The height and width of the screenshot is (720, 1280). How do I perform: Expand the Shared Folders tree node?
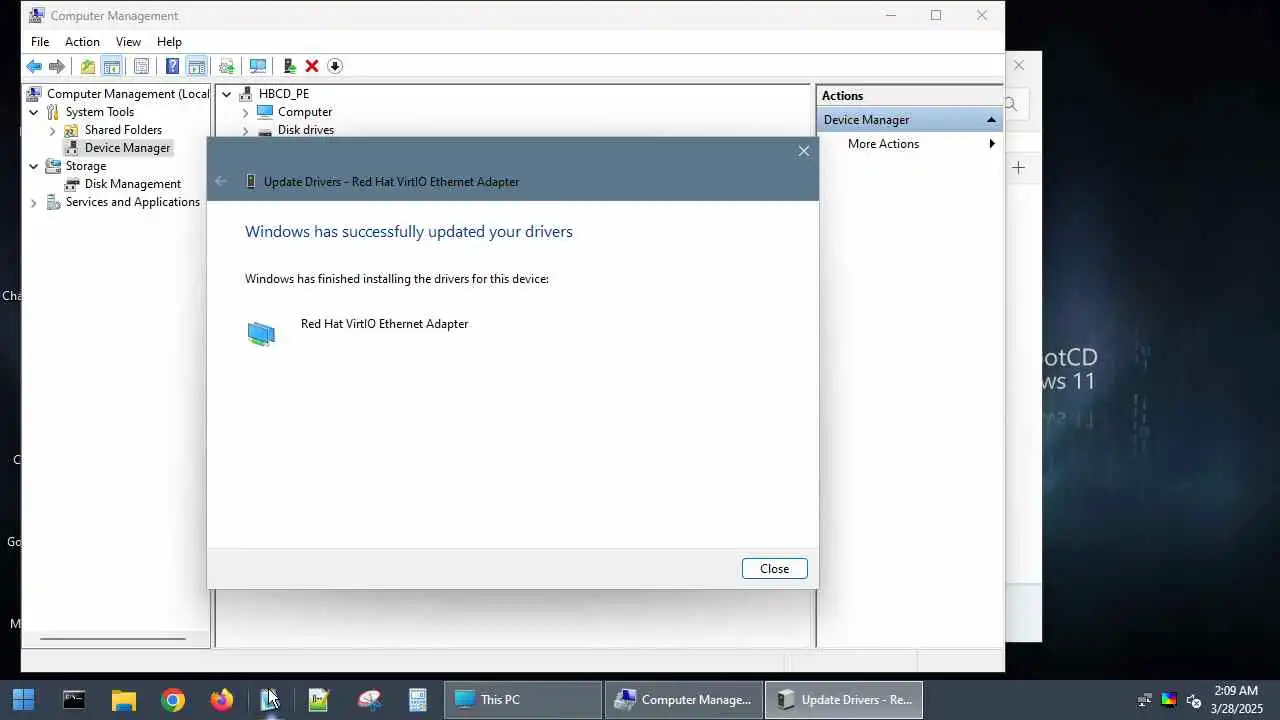[52, 130]
